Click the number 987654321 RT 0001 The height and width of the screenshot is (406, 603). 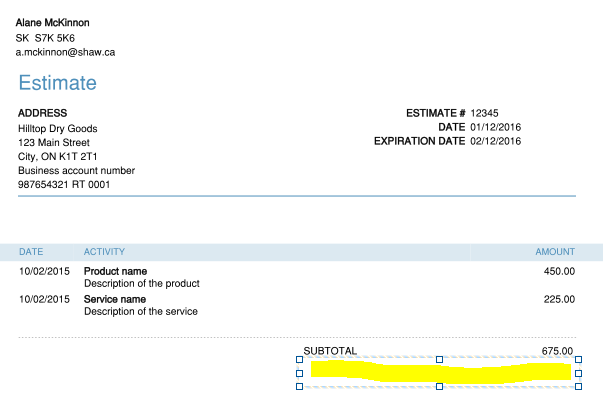pyautogui.click(x=64, y=185)
